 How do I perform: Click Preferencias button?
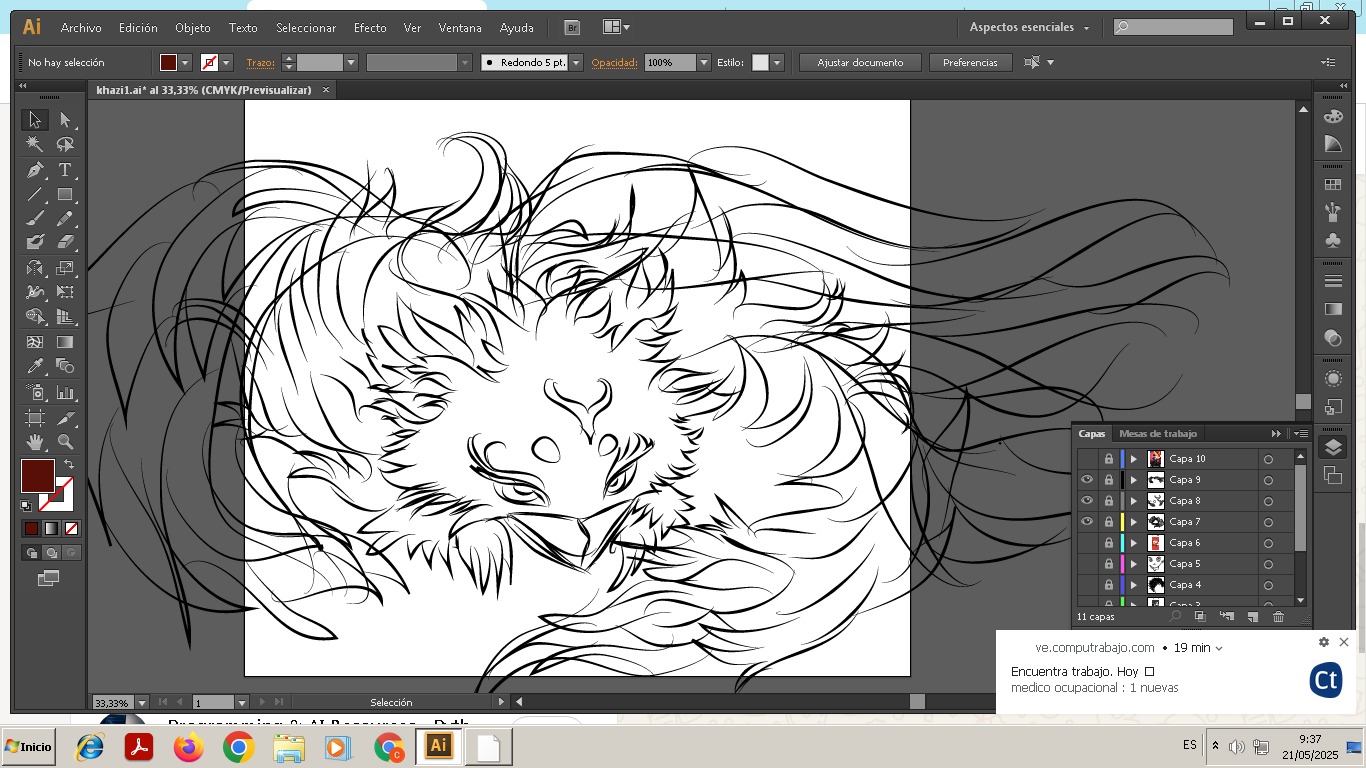coord(970,63)
